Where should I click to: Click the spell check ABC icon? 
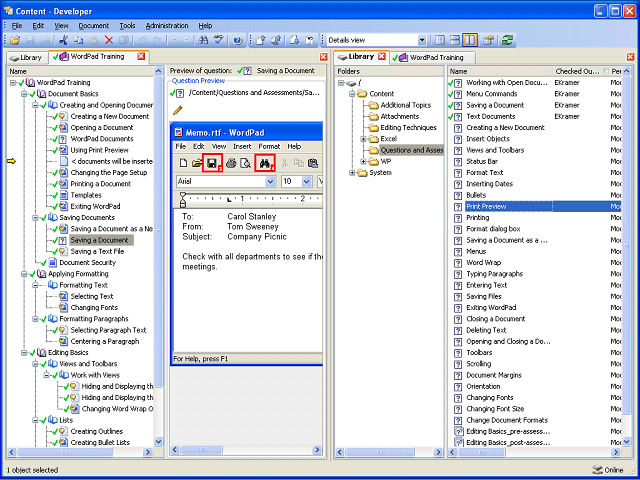219,40
